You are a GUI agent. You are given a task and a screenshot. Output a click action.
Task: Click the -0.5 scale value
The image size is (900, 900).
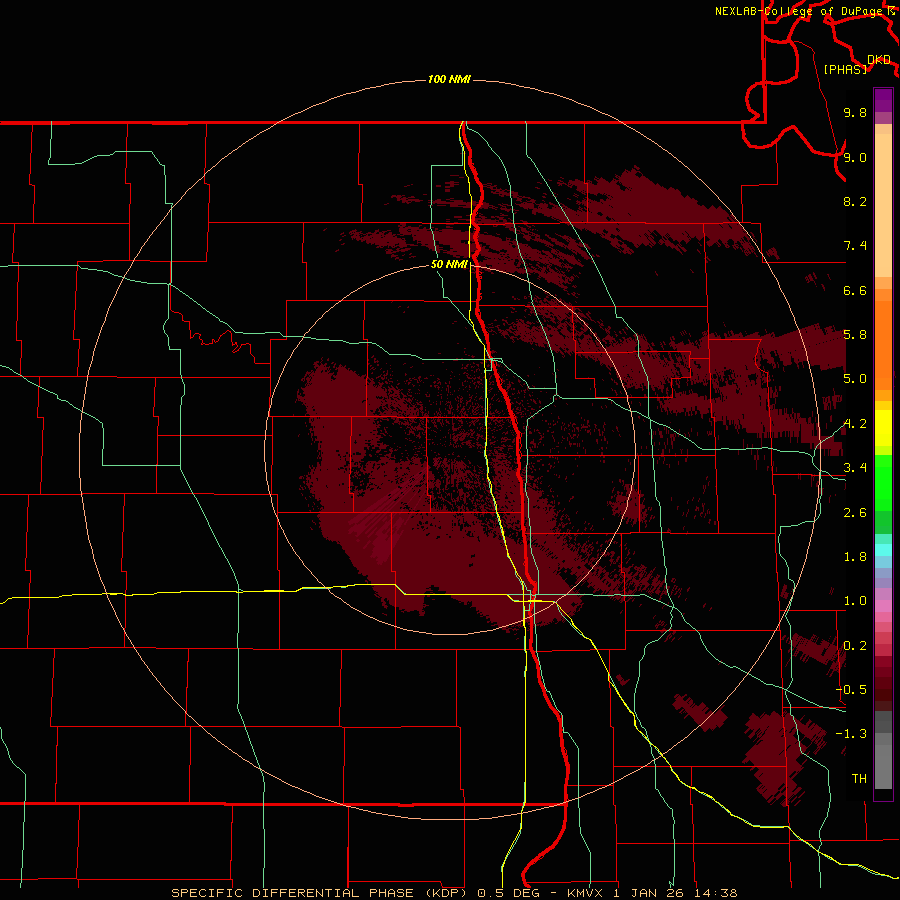[851, 690]
